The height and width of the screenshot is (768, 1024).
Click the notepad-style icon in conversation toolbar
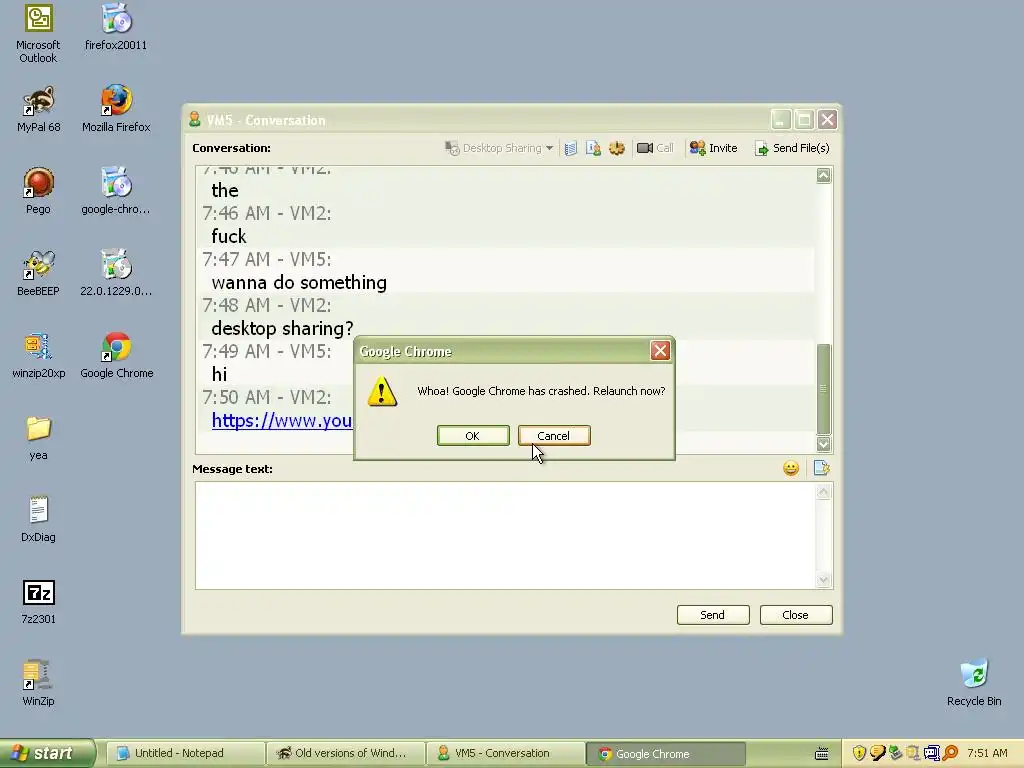(571, 148)
